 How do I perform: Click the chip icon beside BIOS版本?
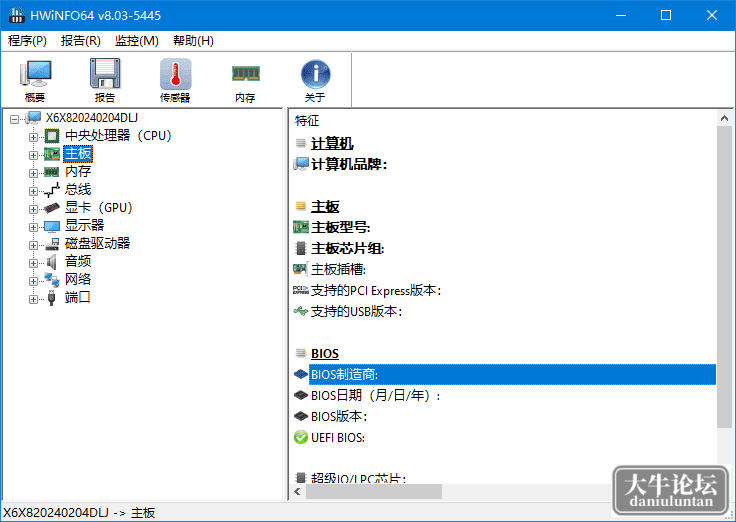[x=301, y=416]
